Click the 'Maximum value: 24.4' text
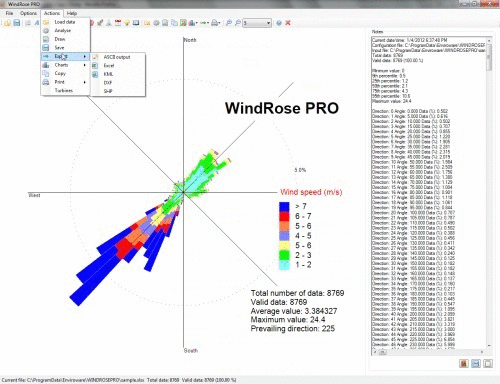 click(288, 320)
